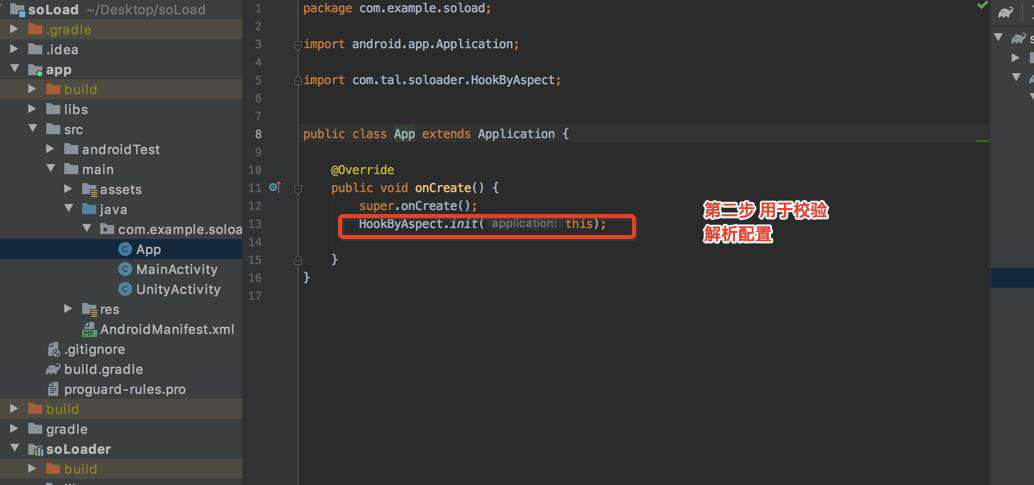1034x485 pixels.
Task: Click the @Override annotation
Action: tap(363, 170)
